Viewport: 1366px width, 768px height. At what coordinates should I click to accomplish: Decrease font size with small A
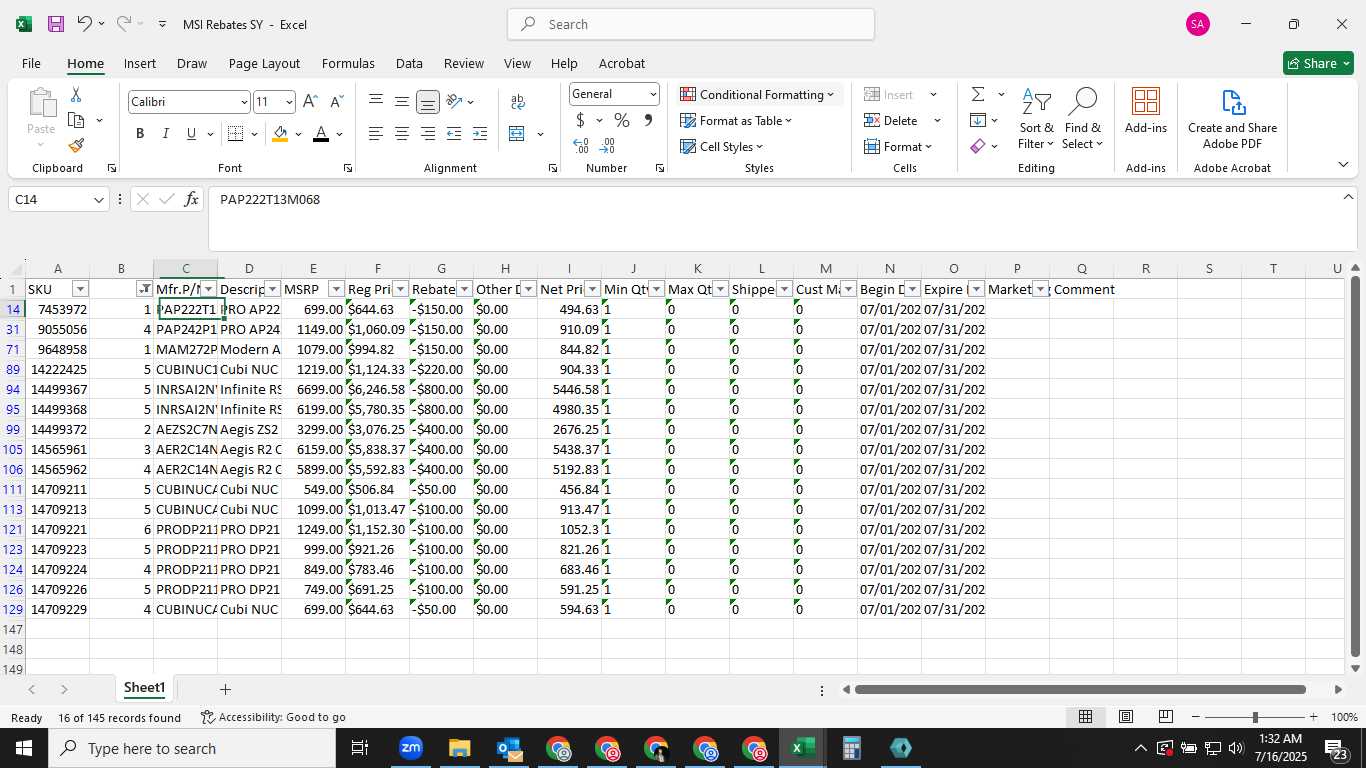336,102
